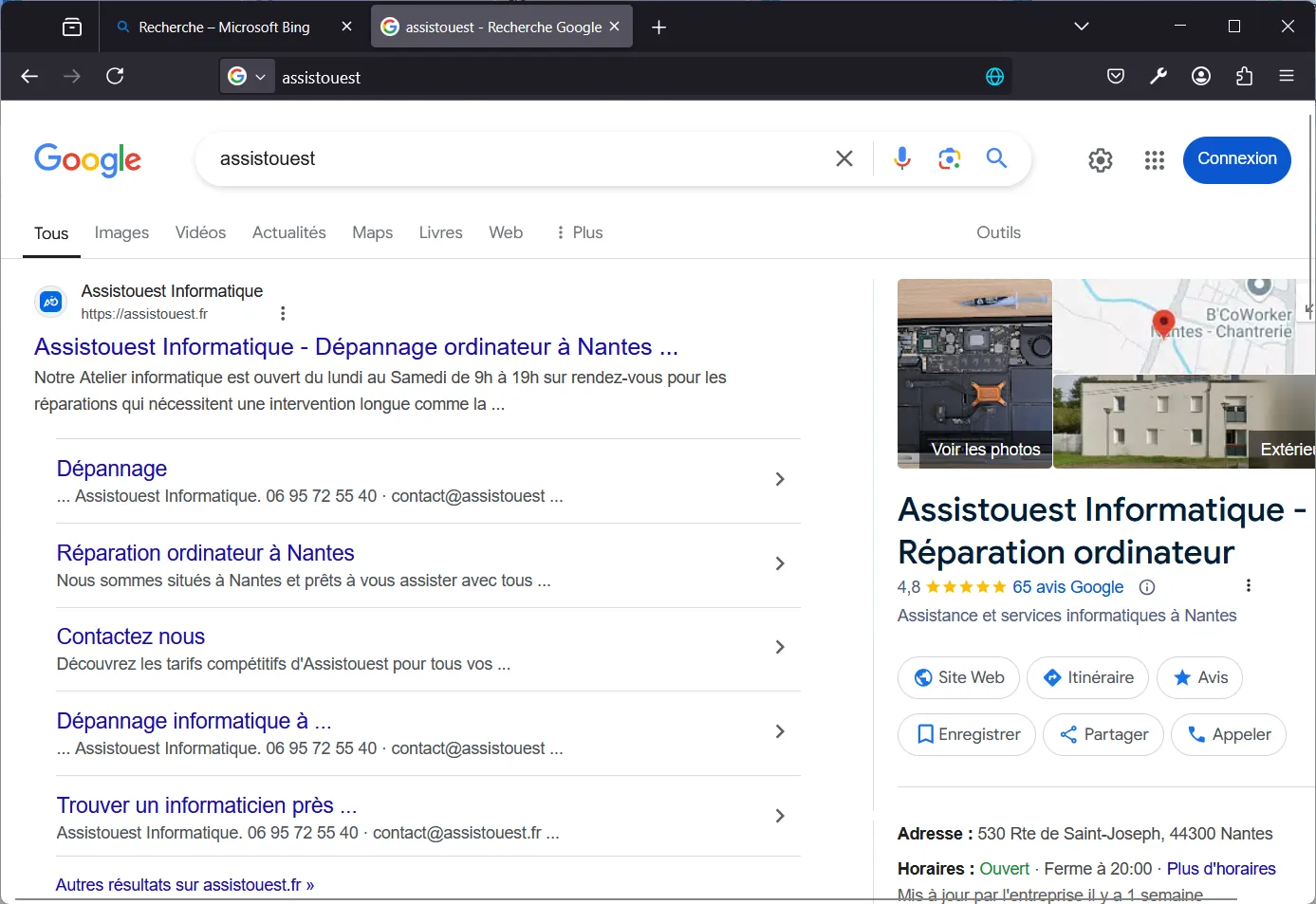The height and width of the screenshot is (904, 1316).
Task: Search by image with Google Lens icon
Action: [950, 158]
